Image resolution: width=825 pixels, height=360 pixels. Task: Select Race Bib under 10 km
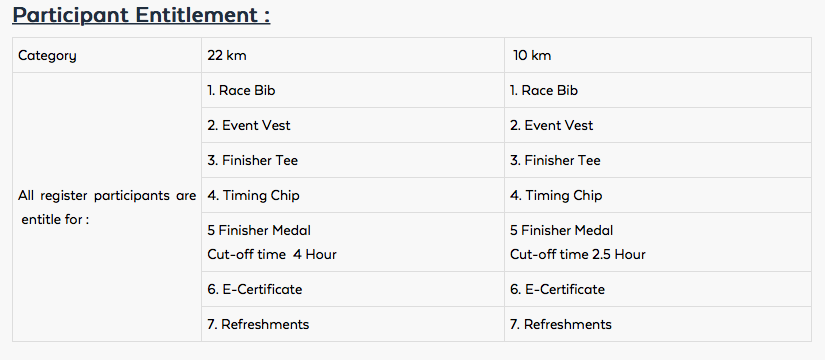[544, 91]
